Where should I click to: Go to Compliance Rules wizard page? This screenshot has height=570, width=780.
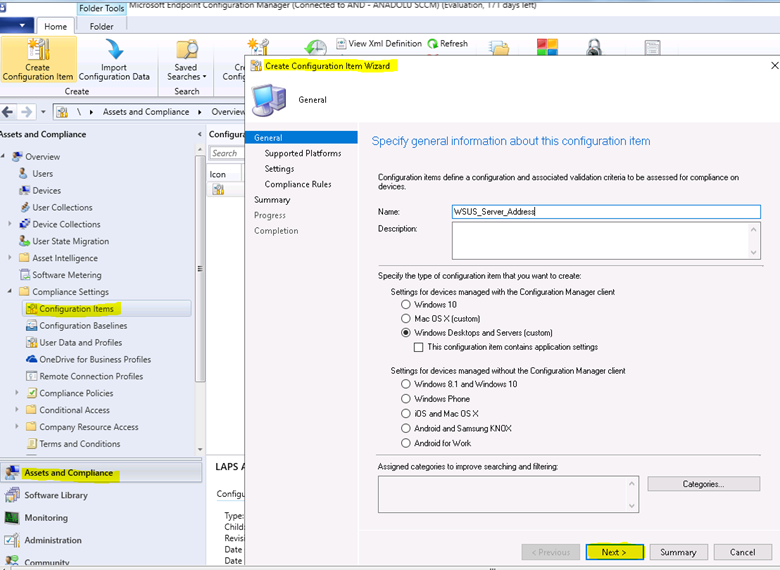click(298, 184)
